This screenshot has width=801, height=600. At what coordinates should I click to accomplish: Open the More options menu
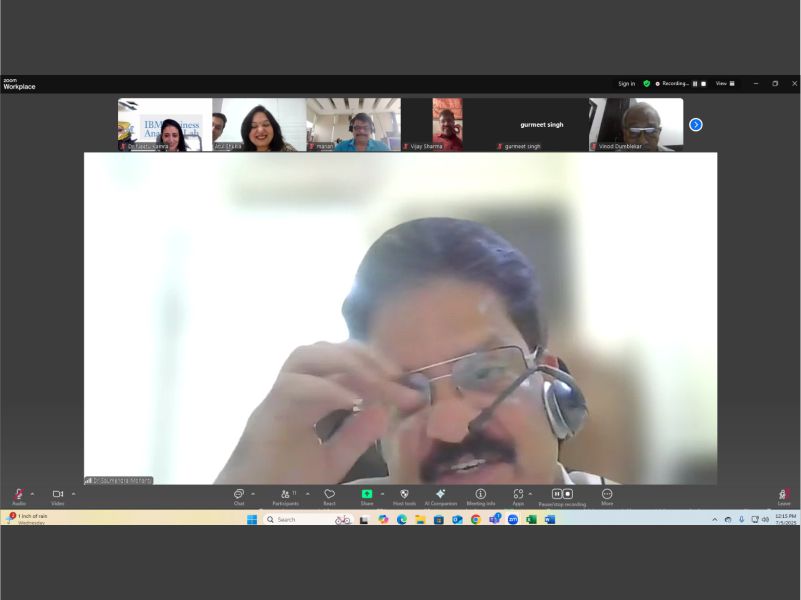click(x=607, y=495)
